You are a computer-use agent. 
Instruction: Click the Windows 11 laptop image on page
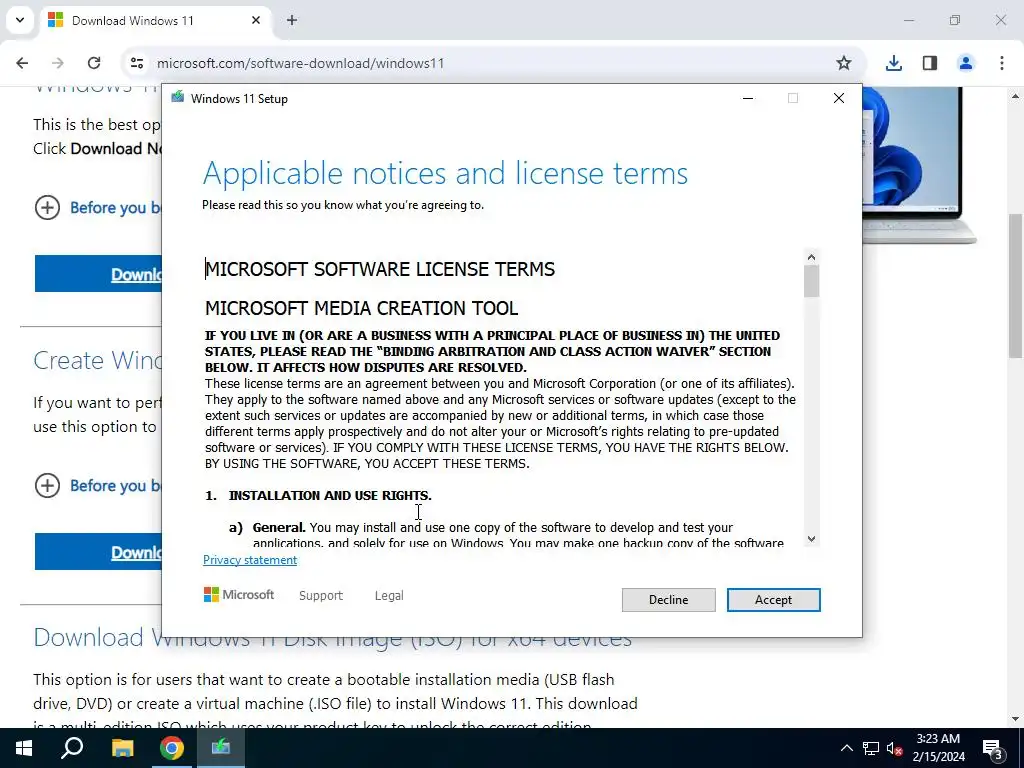(918, 165)
